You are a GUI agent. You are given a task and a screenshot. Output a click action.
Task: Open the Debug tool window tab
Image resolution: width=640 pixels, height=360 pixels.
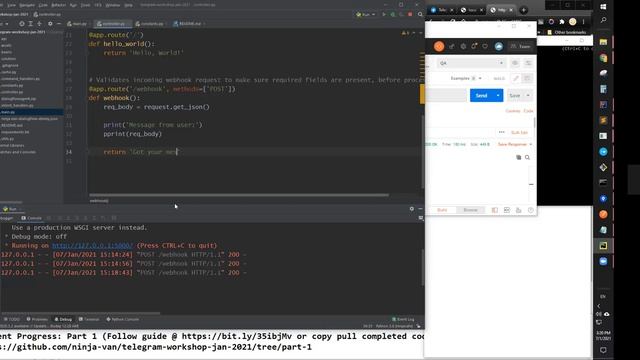pyautogui.click(x=63, y=319)
